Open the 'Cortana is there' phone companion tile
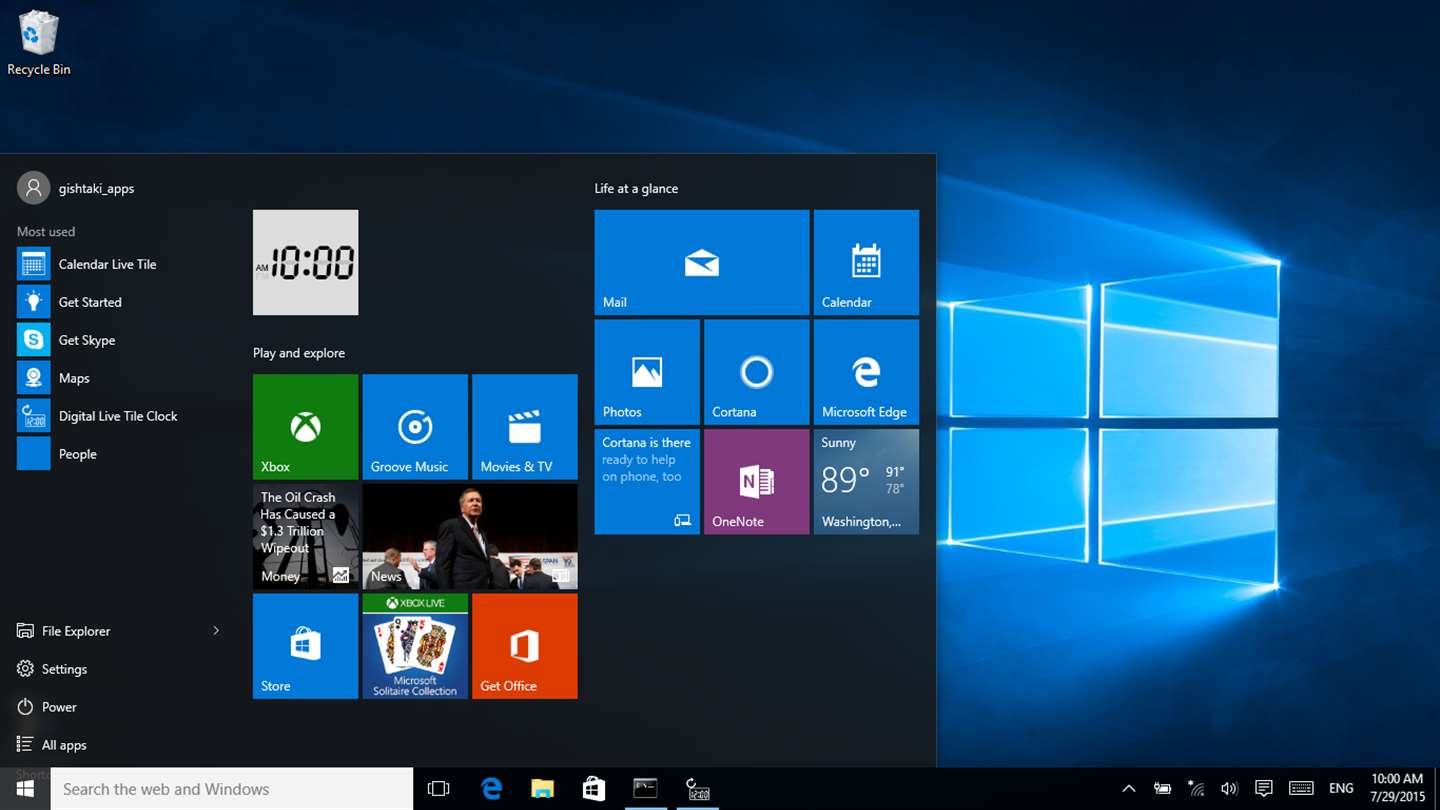 [x=647, y=482]
